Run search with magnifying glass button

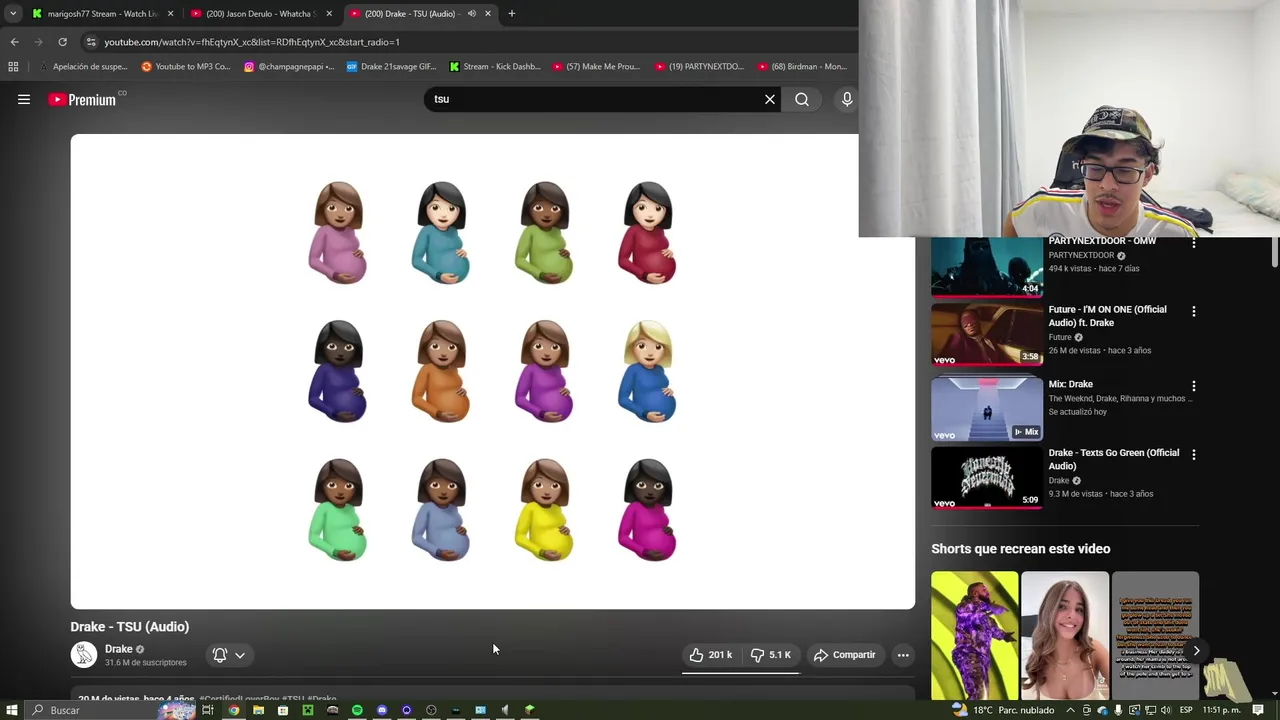point(802,99)
